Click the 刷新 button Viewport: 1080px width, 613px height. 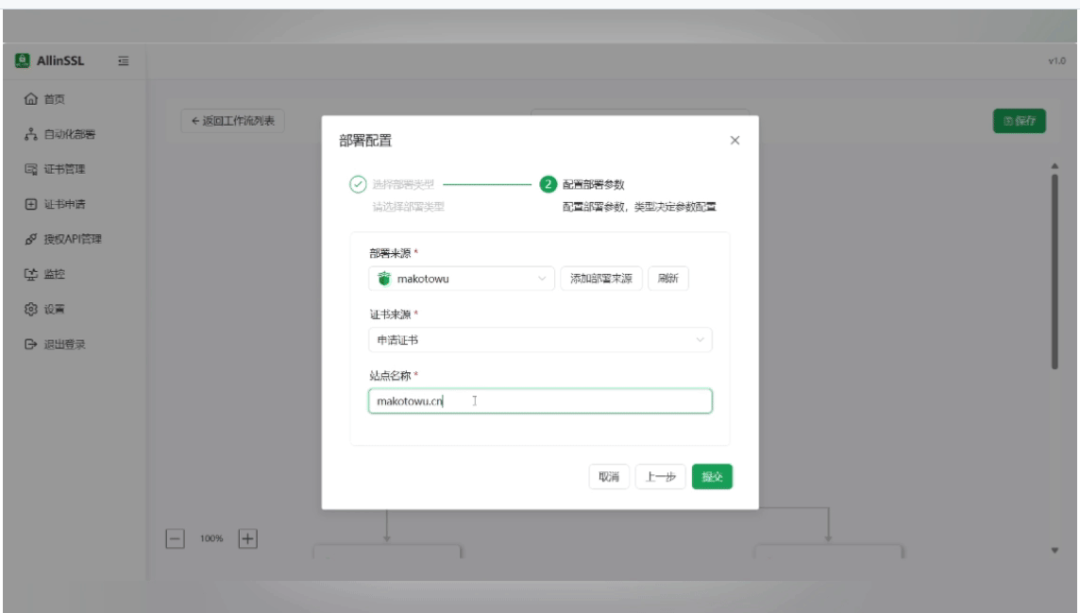[668, 278]
